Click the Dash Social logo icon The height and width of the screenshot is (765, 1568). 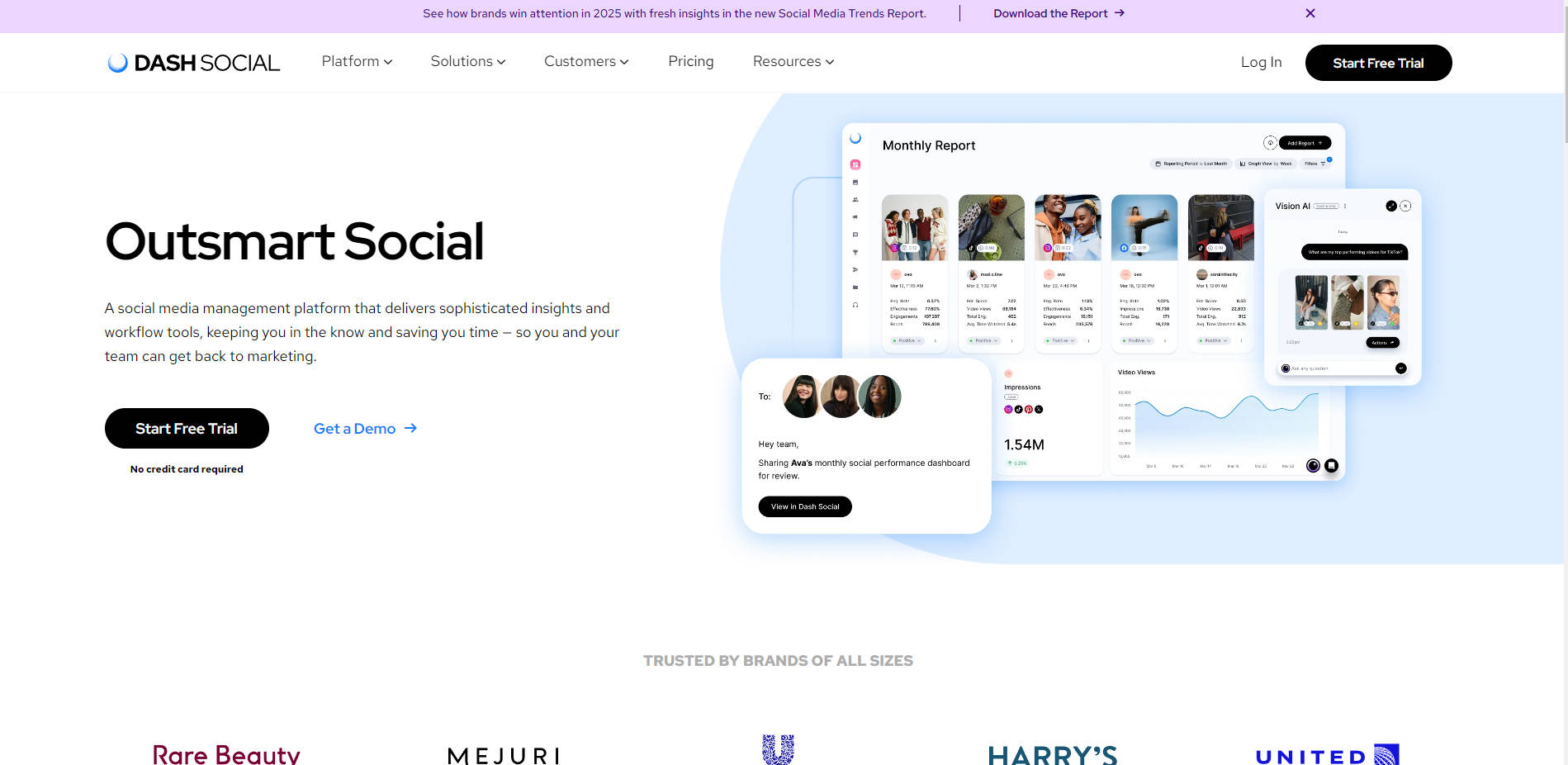(x=117, y=63)
